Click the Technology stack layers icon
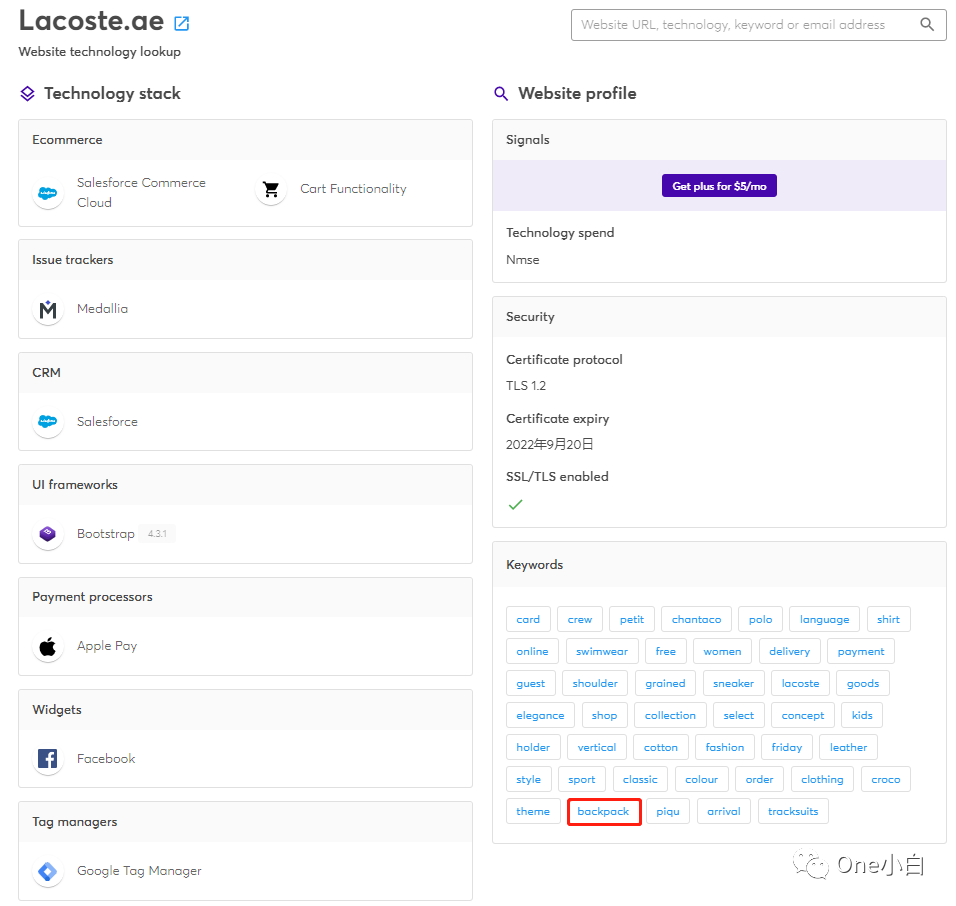The height and width of the screenshot is (906, 956). [27, 93]
